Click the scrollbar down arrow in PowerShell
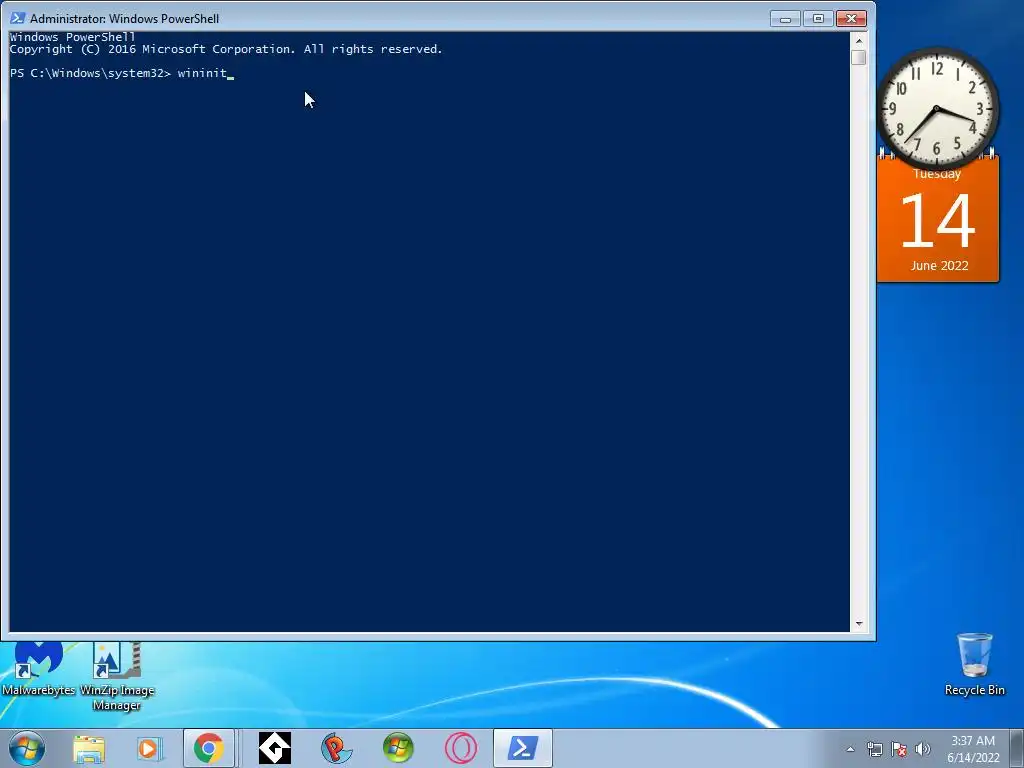Image resolution: width=1024 pixels, height=768 pixels. click(x=859, y=624)
